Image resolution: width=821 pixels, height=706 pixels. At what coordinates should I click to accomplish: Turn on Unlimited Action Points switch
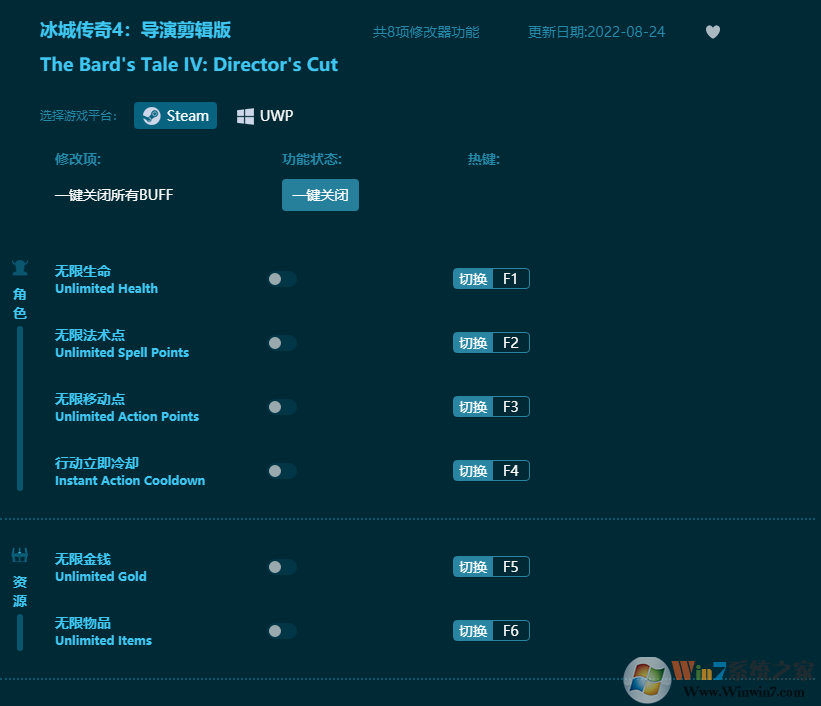pyautogui.click(x=282, y=407)
